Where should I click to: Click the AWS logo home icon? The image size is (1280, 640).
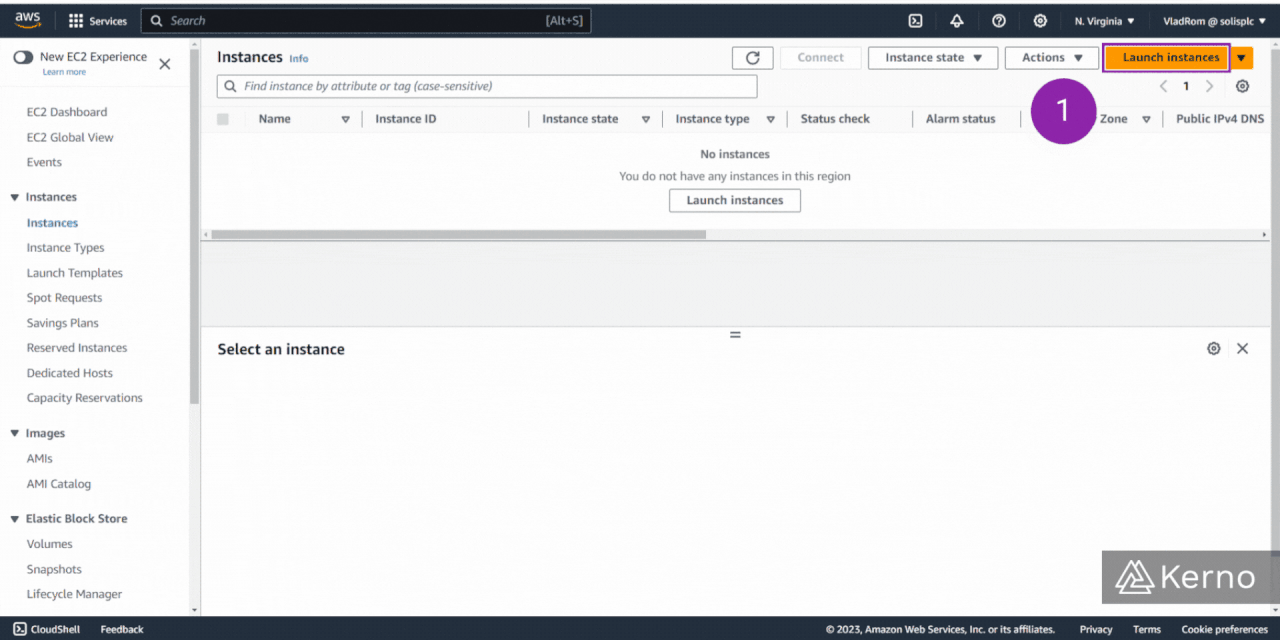[x=27, y=21]
